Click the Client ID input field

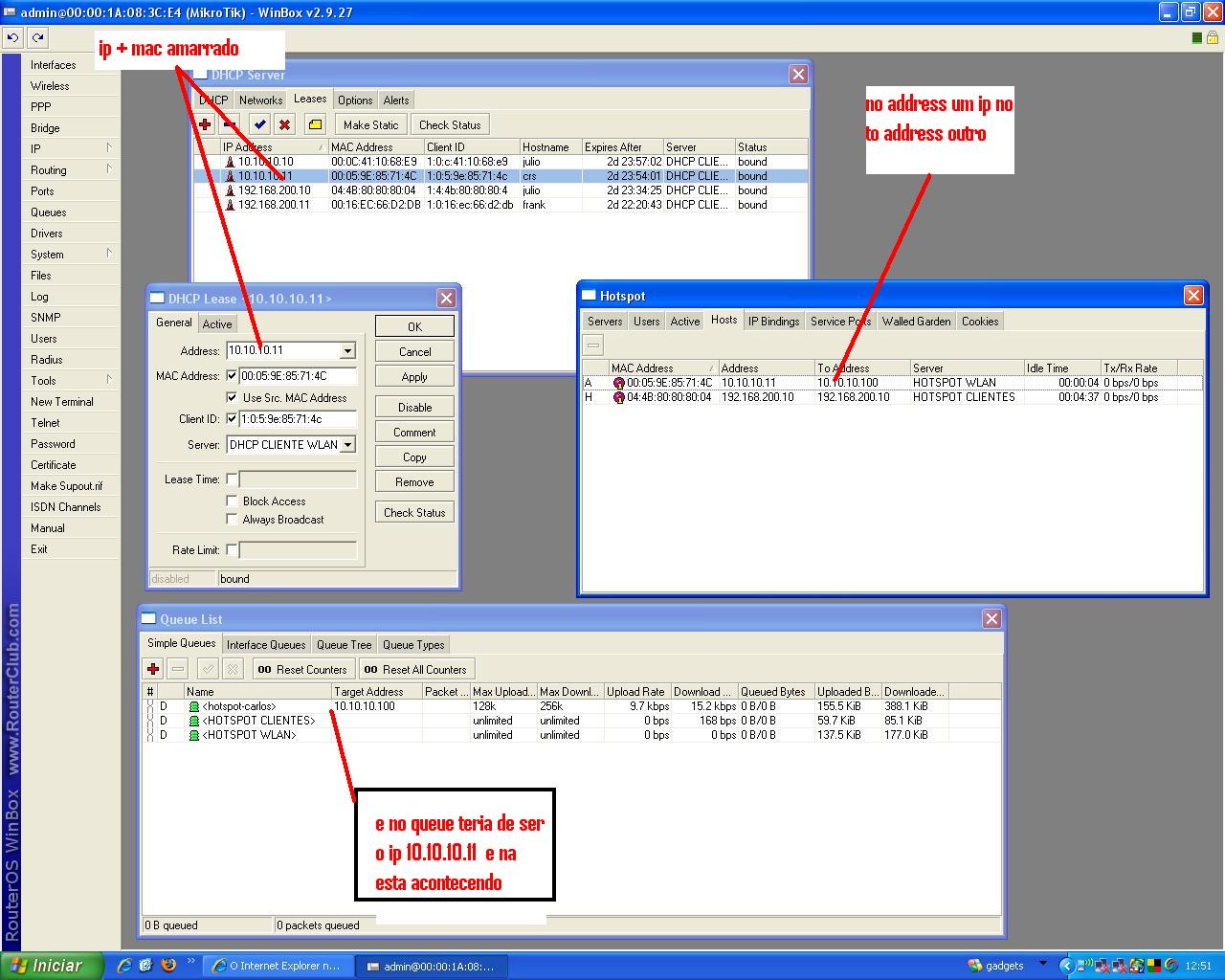click(298, 418)
